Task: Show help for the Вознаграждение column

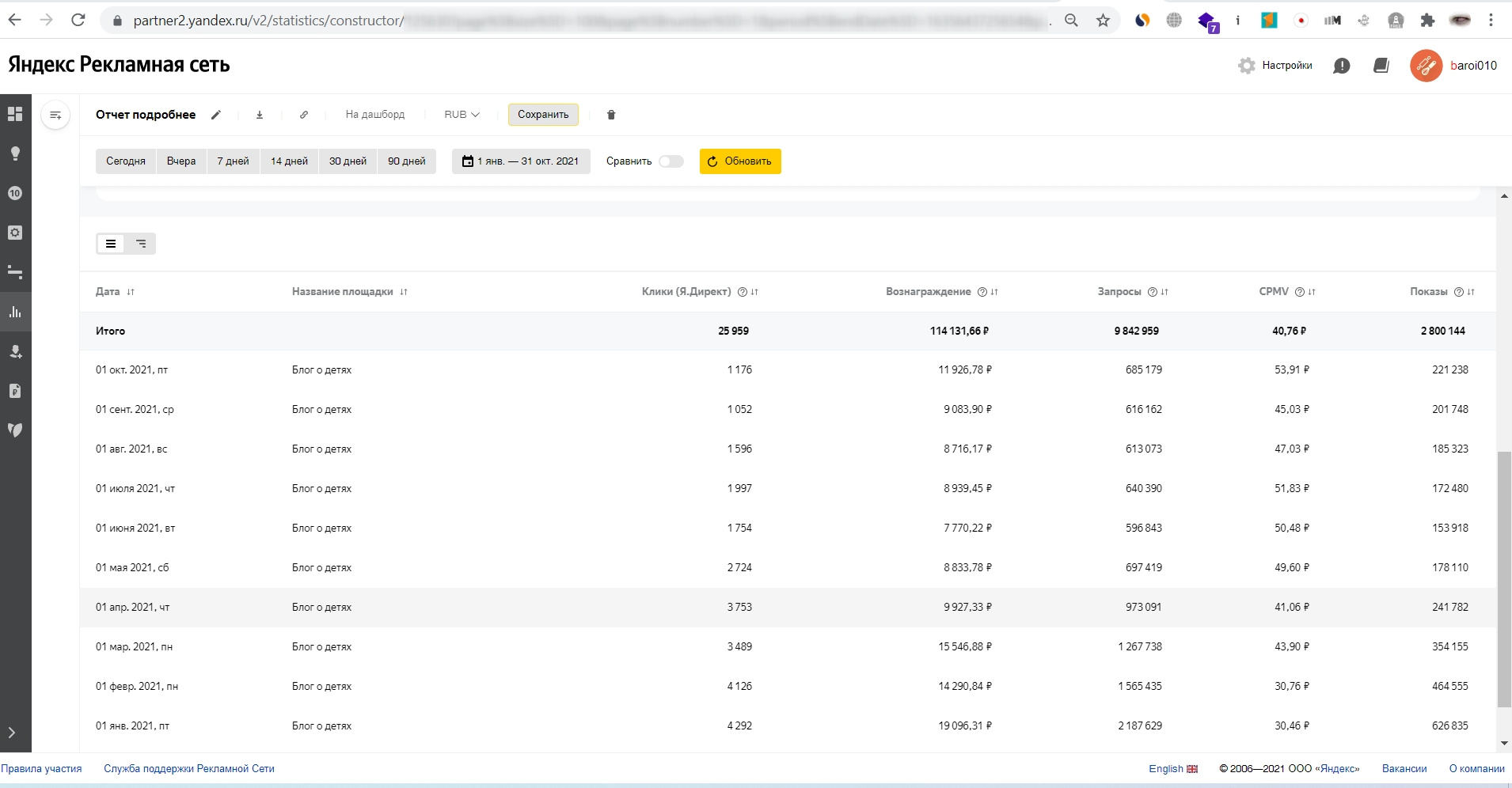Action: click(x=982, y=292)
